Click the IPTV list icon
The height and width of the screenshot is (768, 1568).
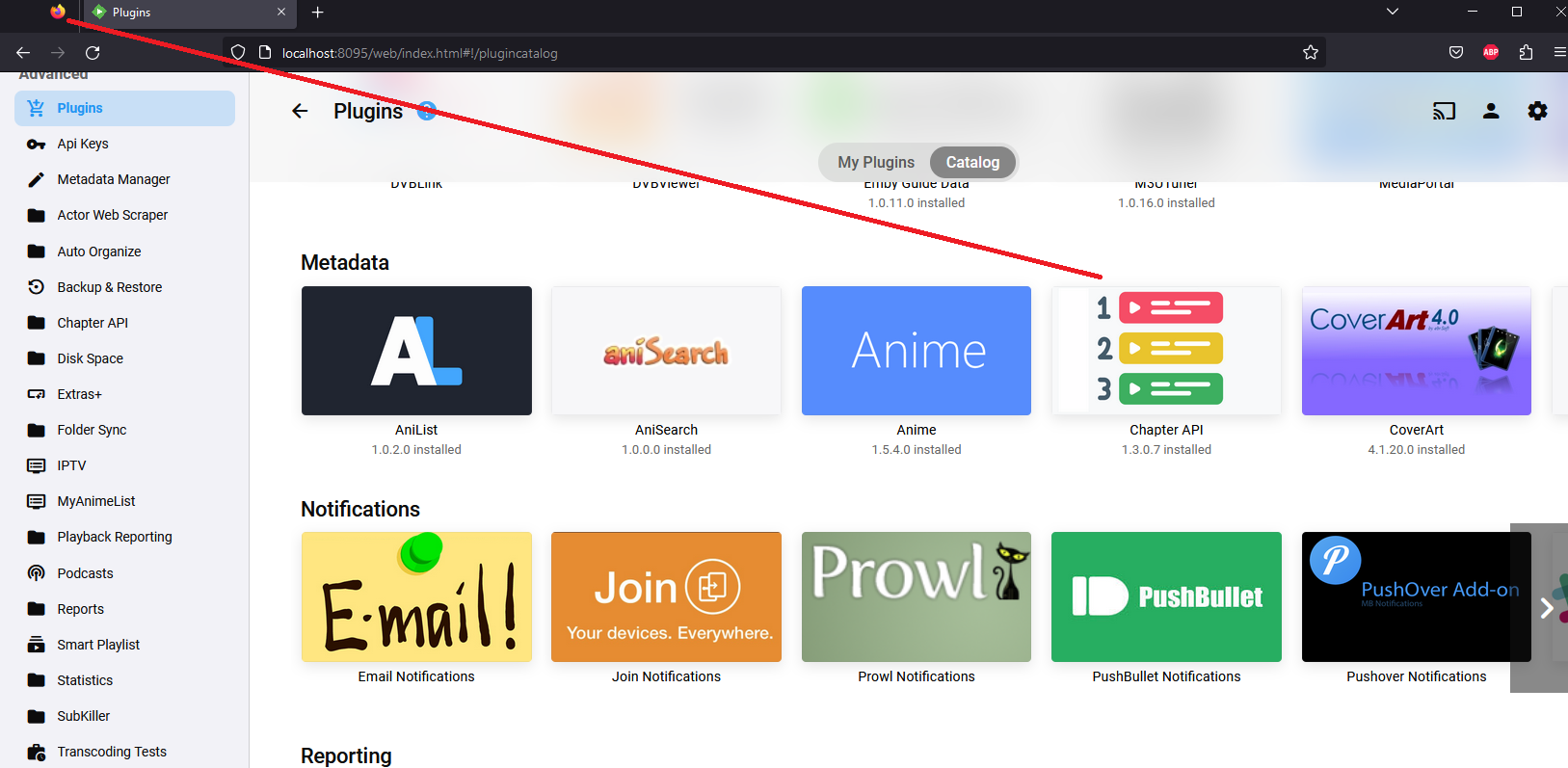click(37, 465)
